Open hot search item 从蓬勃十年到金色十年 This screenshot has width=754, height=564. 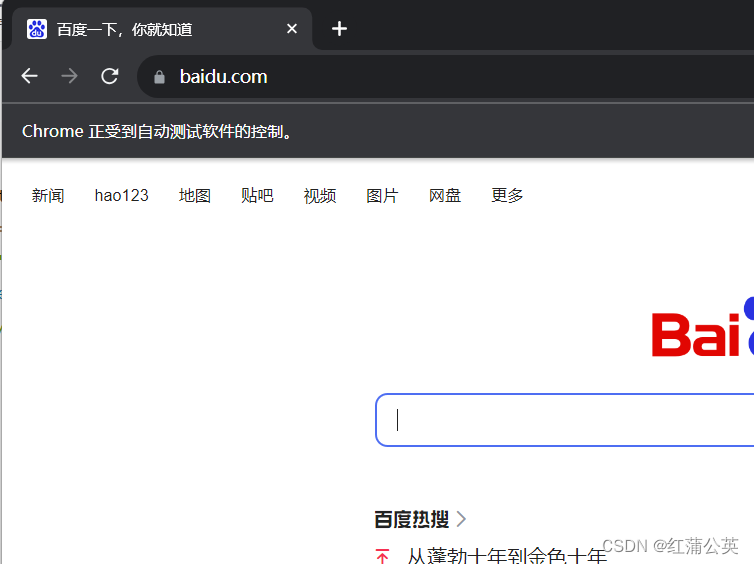coord(507,556)
